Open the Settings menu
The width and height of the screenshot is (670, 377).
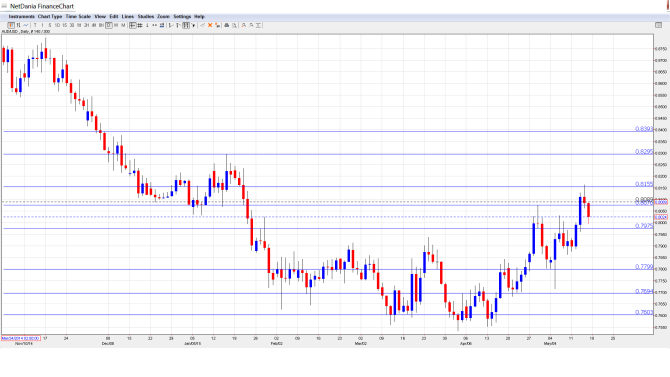[182, 17]
